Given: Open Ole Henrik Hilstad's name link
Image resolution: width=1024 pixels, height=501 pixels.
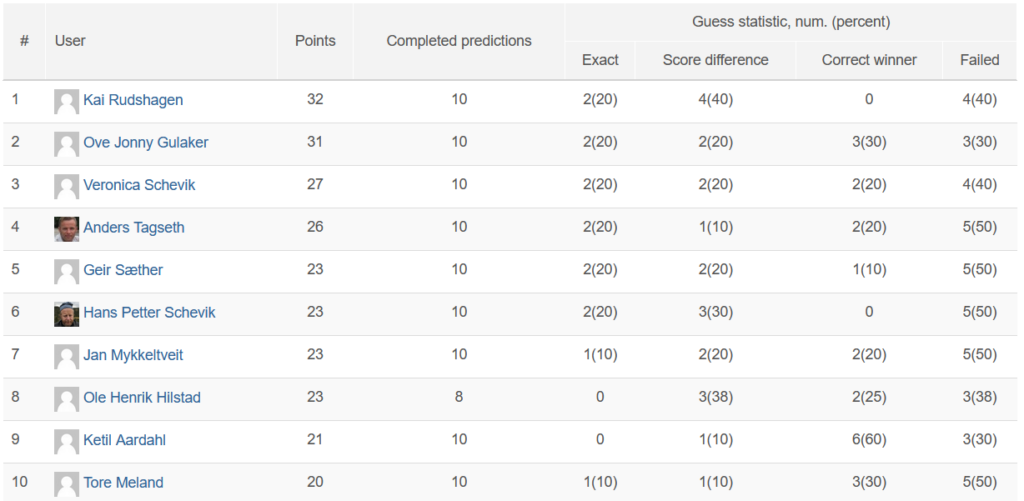Looking at the screenshot, I should tap(142, 397).
